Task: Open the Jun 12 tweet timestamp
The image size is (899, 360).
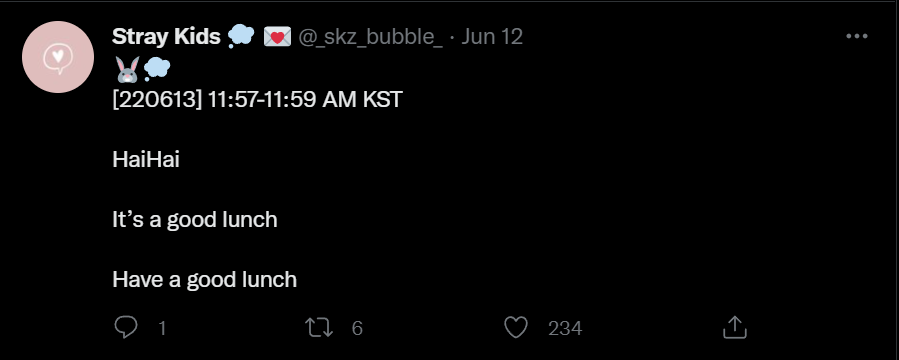Action: coord(492,37)
